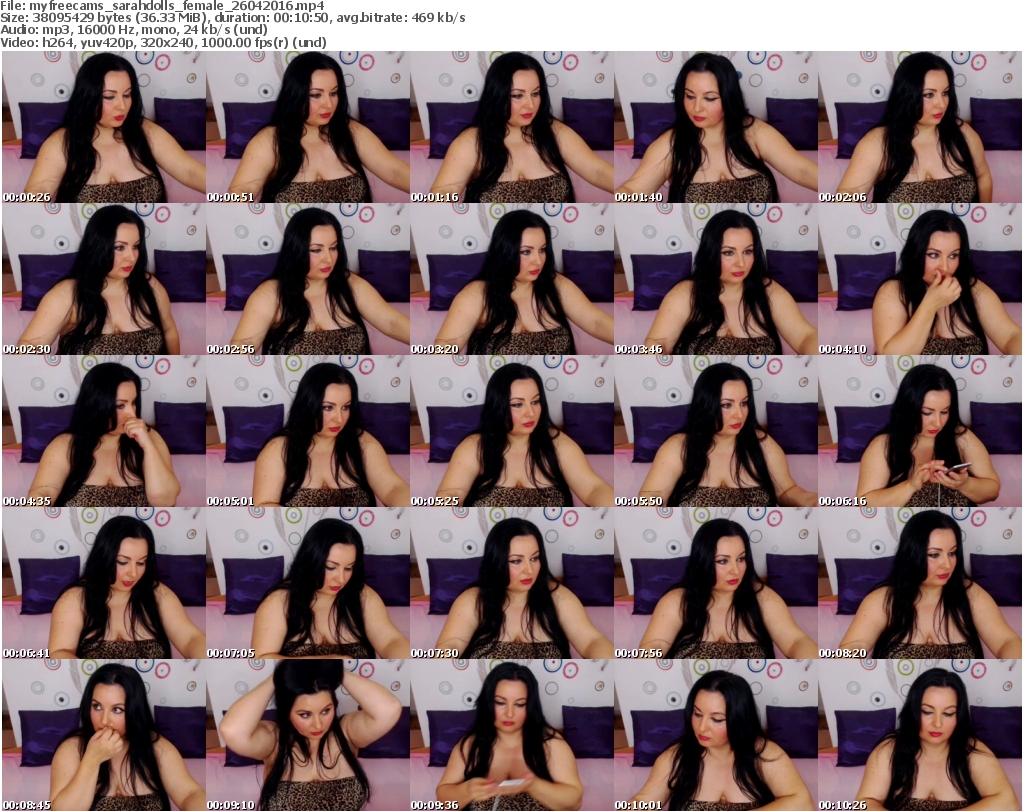Select the thumbnail frame stamped 00:09:36

click(511, 735)
